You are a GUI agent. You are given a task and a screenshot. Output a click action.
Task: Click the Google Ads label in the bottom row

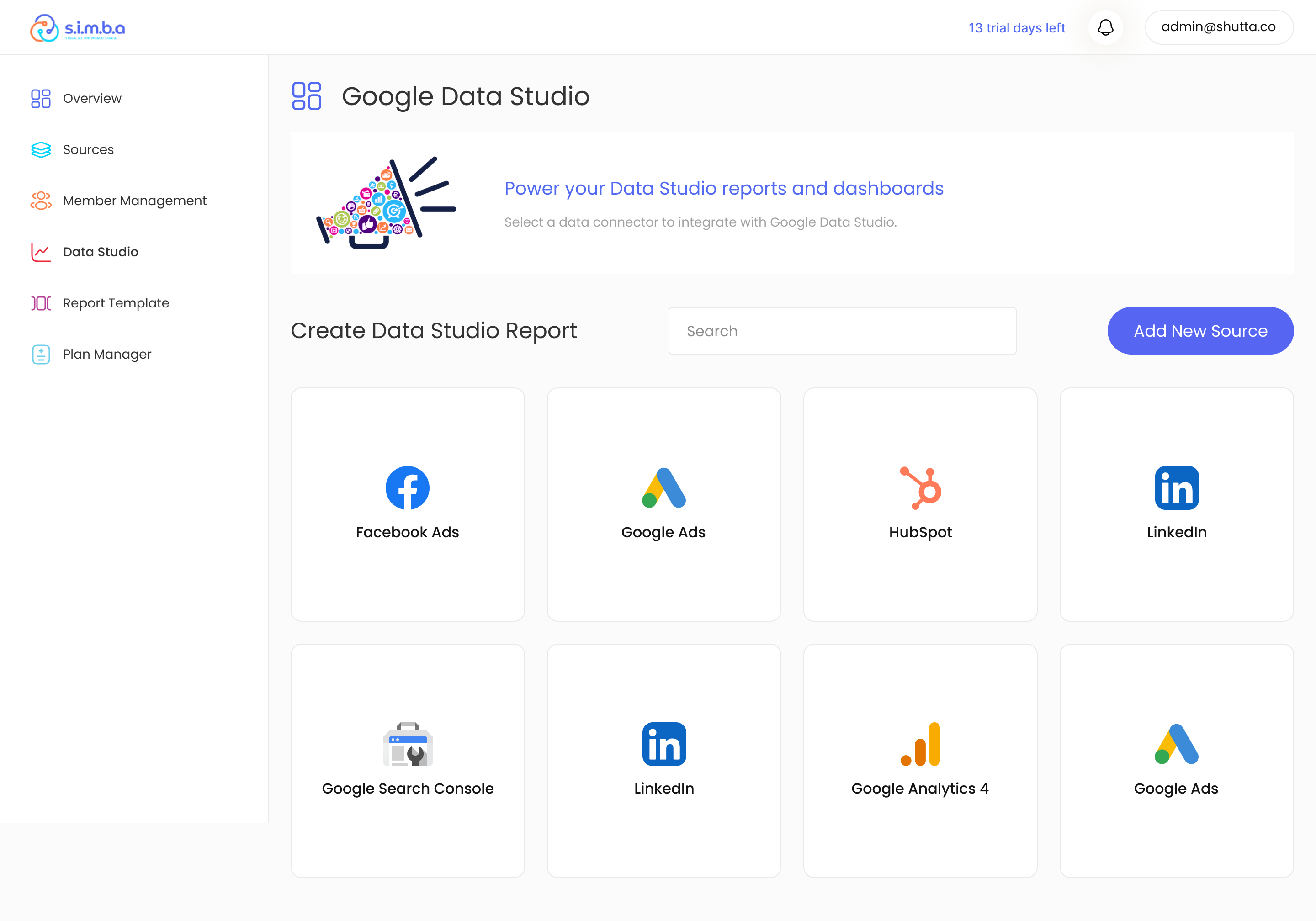pyautogui.click(x=1177, y=789)
